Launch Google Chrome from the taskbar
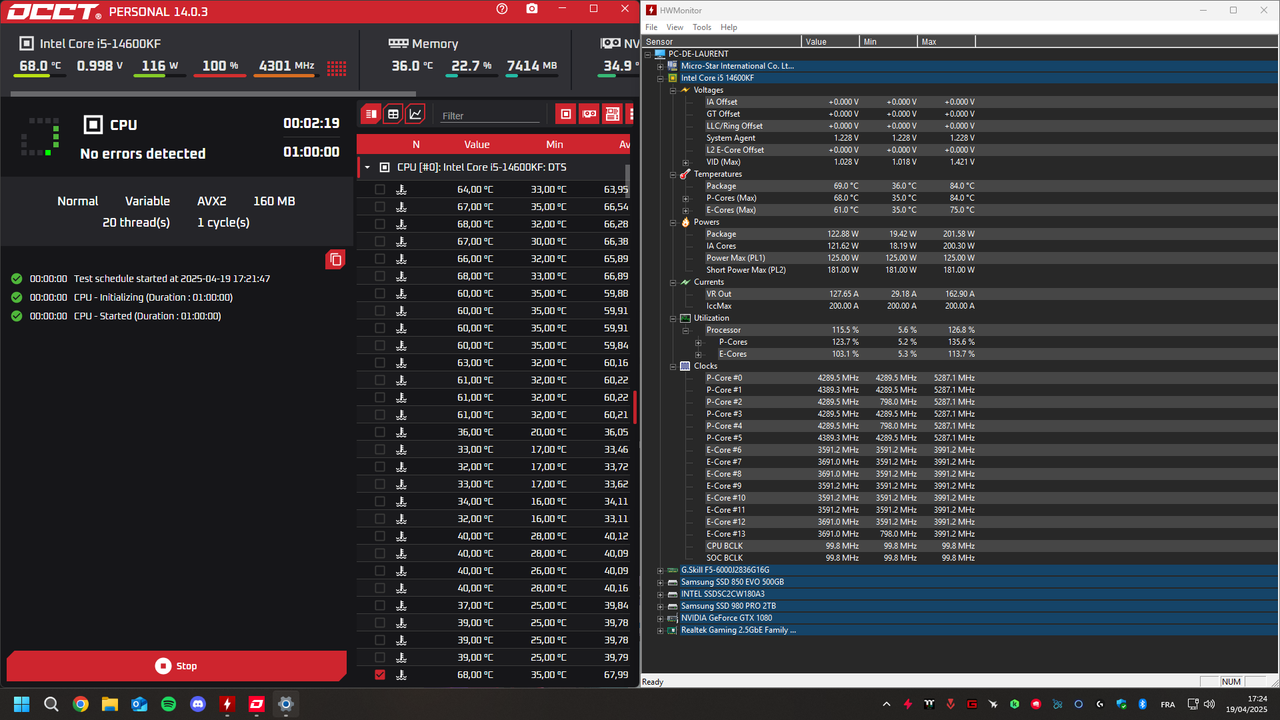Screen dimensions: 1280x720 (x=80, y=704)
